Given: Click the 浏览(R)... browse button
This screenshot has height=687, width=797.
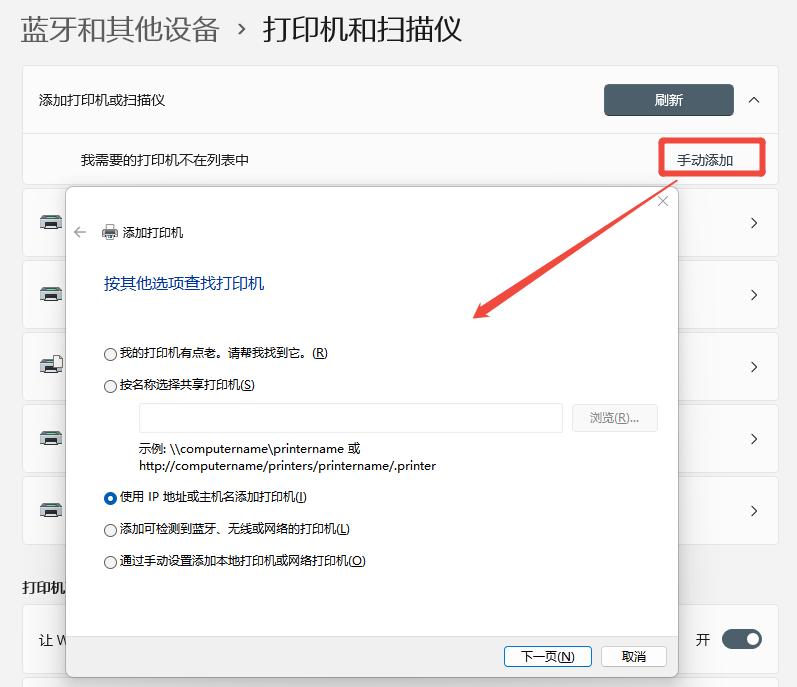Looking at the screenshot, I should click(615, 418).
